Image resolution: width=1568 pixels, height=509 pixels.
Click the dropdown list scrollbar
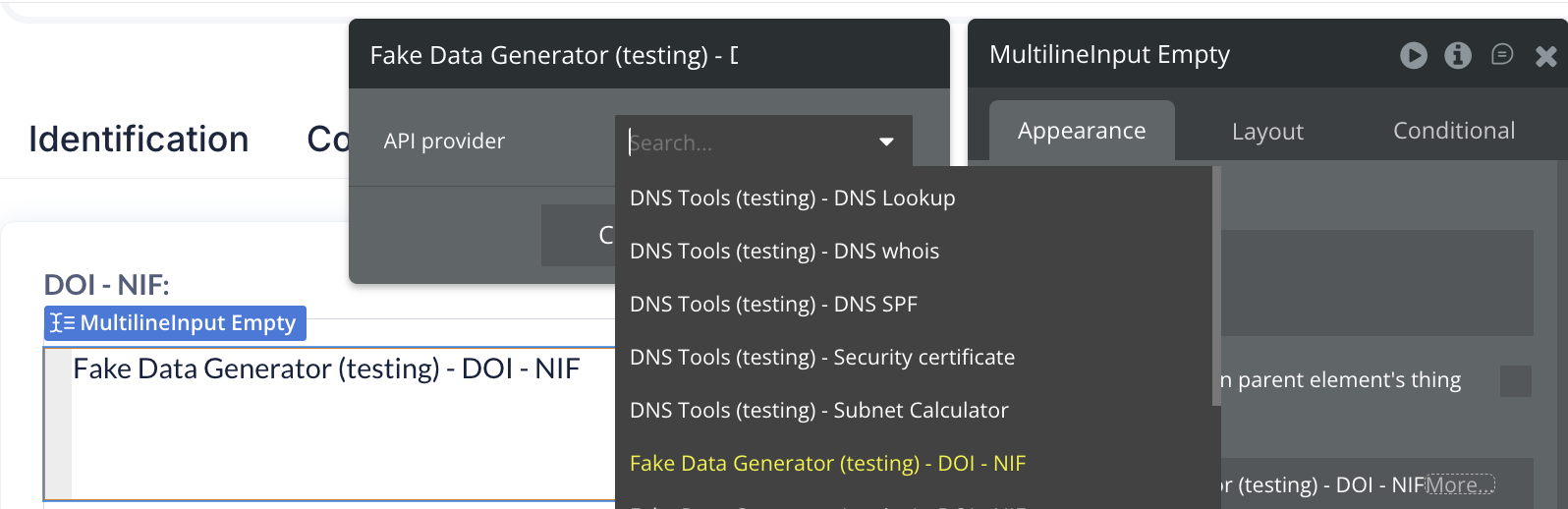click(x=1216, y=285)
